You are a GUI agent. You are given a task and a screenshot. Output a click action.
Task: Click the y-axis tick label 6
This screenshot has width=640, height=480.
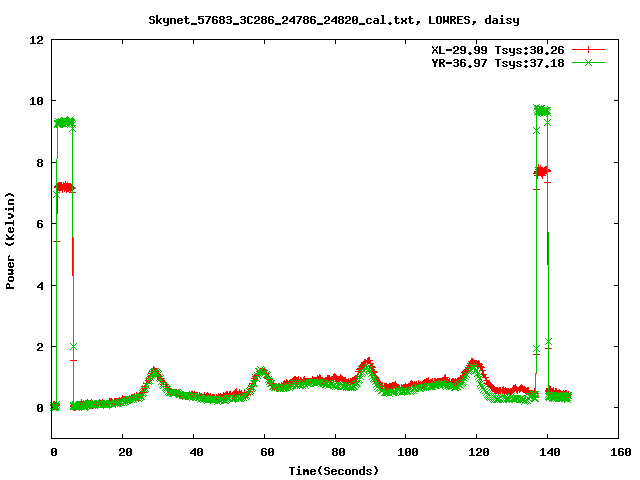coord(40,224)
